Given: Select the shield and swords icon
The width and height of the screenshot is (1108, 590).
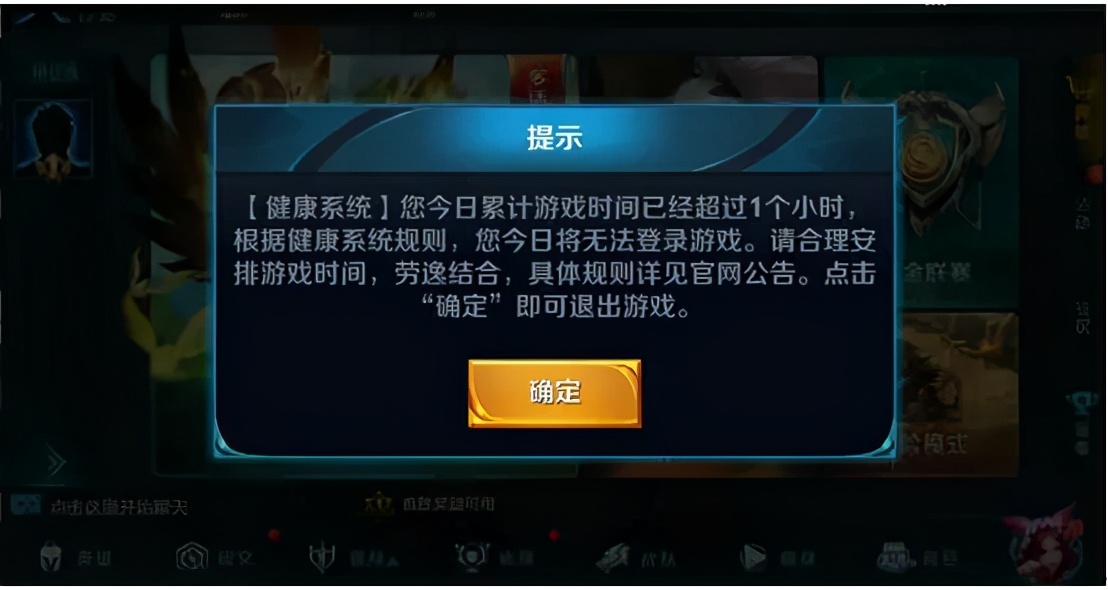Looking at the screenshot, I should [322, 558].
